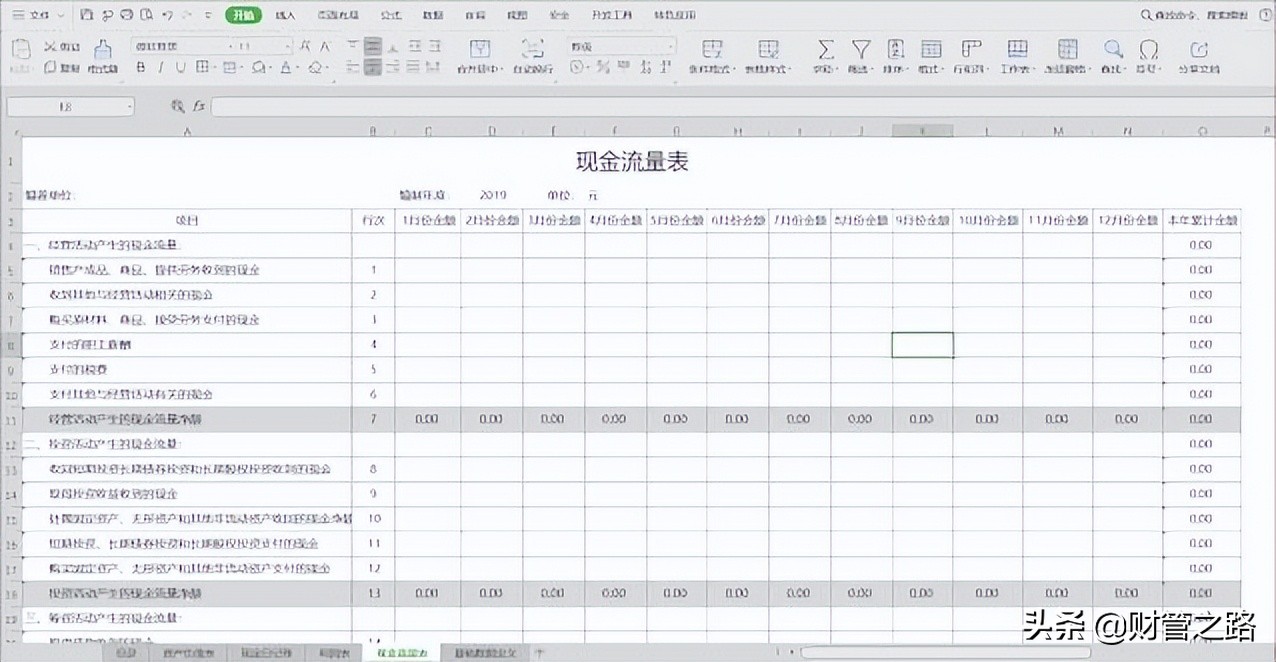Insert a symbol using the Ω icon

click(1146, 50)
